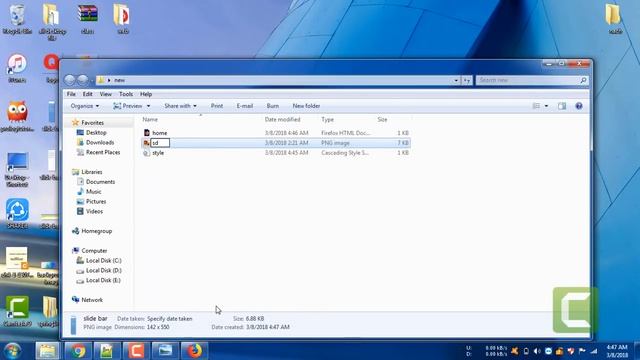The width and height of the screenshot is (640, 360).
Task: Click the PNG image file icon
Action: click(x=146, y=143)
